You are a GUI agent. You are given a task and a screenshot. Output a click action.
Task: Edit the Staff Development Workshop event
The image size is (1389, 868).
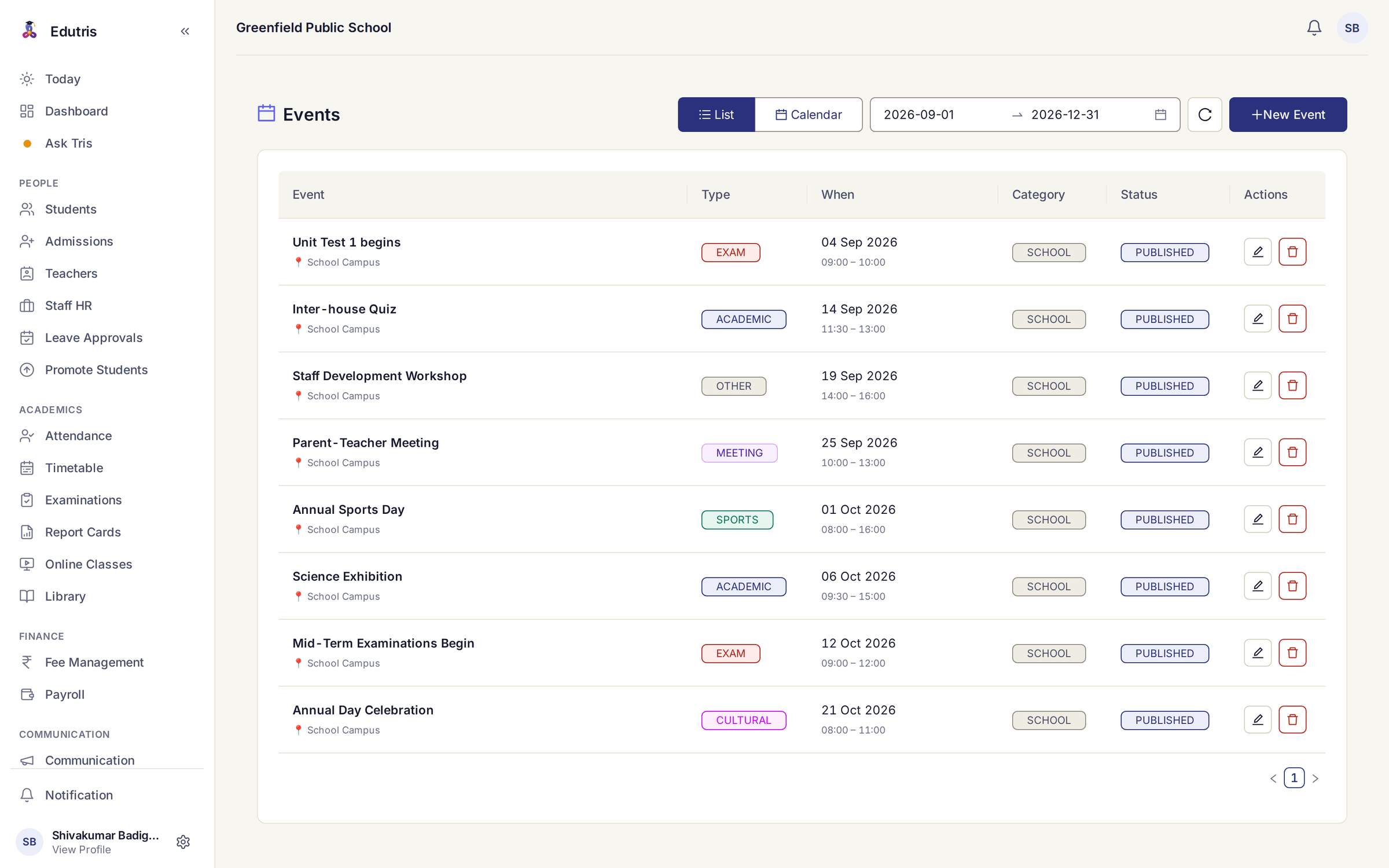pyautogui.click(x=1258, y=385)
